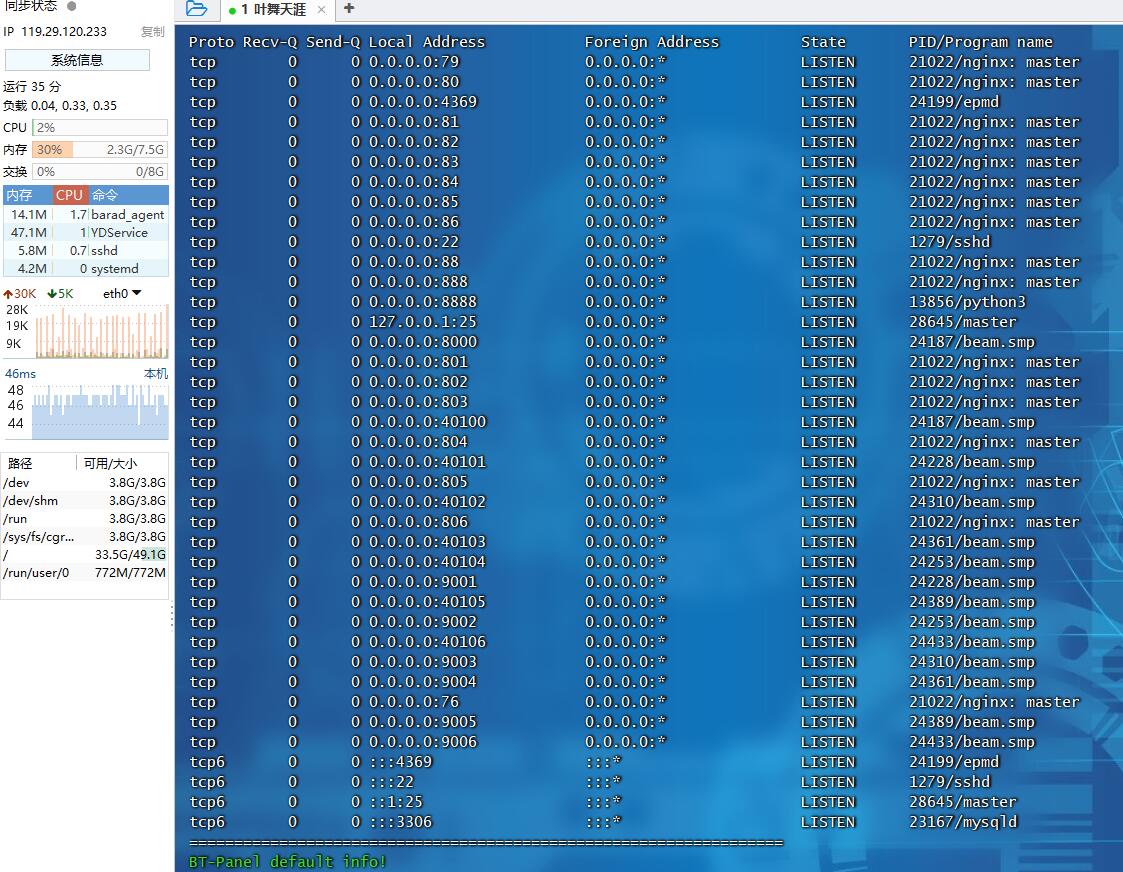1123x872 pixels.
Task: Click local address 127.0.0.1:25
Action: click(x=423, y=321)
